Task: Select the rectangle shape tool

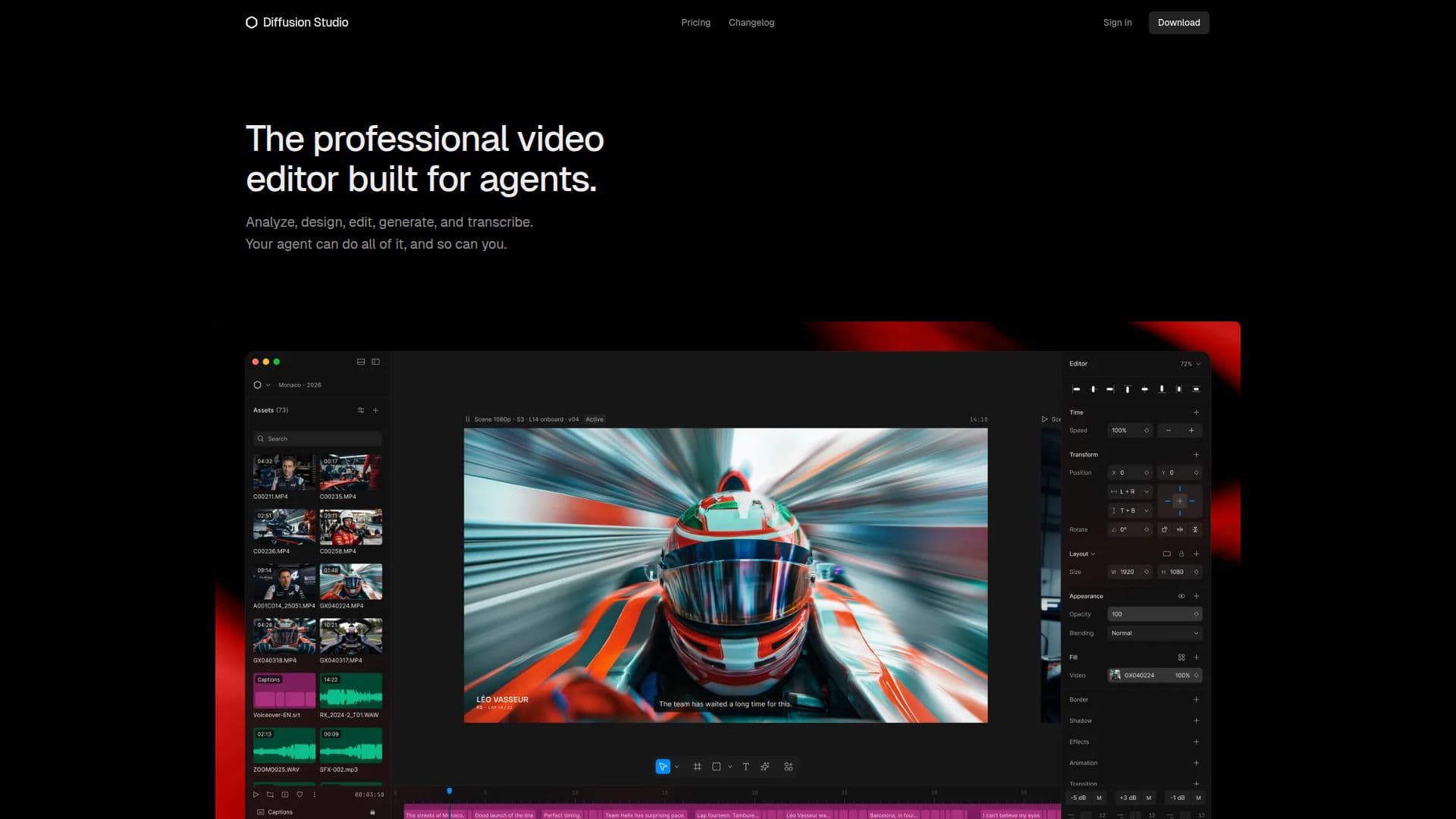Action: (716, 767)
